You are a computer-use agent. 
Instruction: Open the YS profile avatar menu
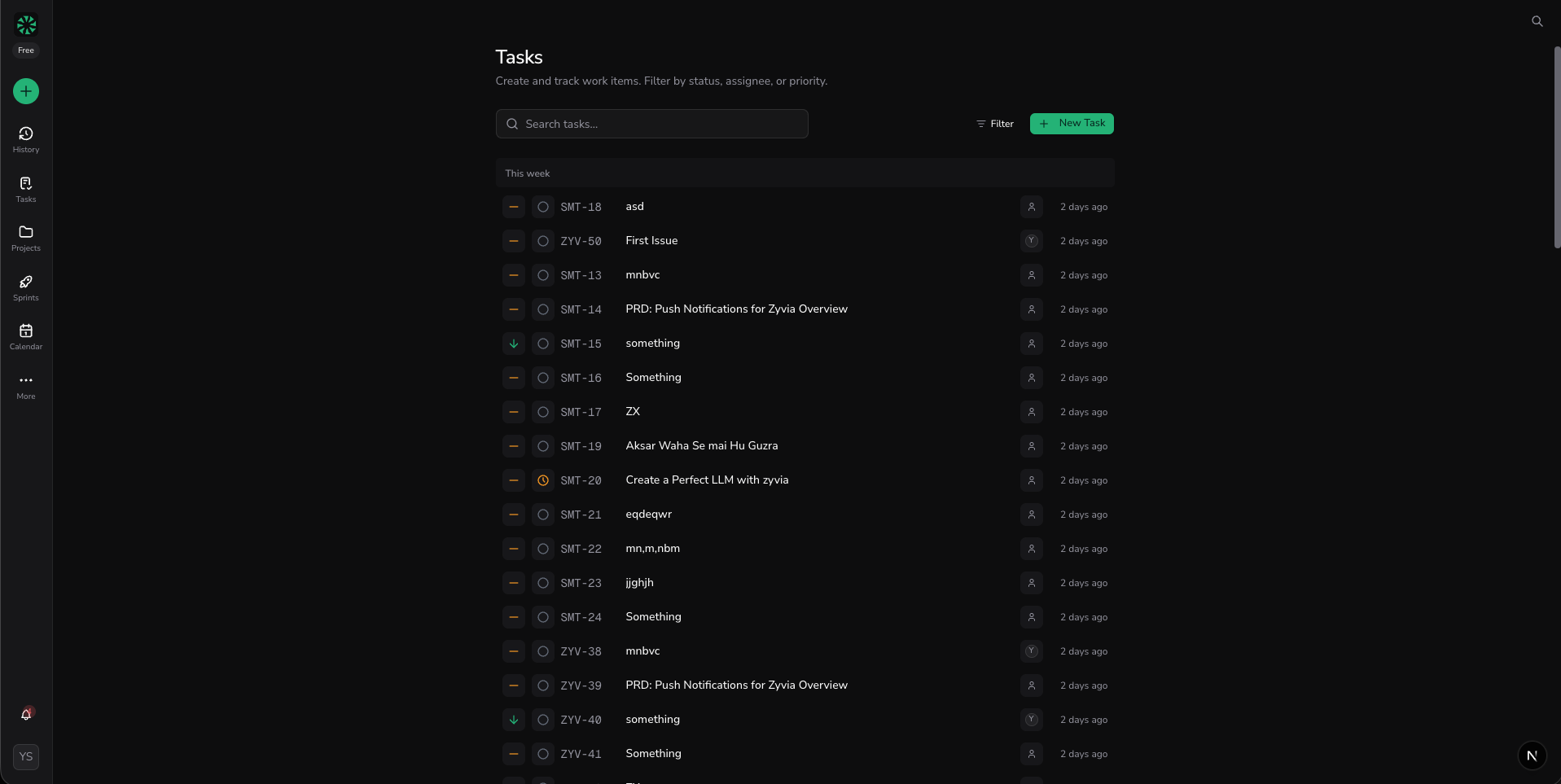[x=25, y=756]
